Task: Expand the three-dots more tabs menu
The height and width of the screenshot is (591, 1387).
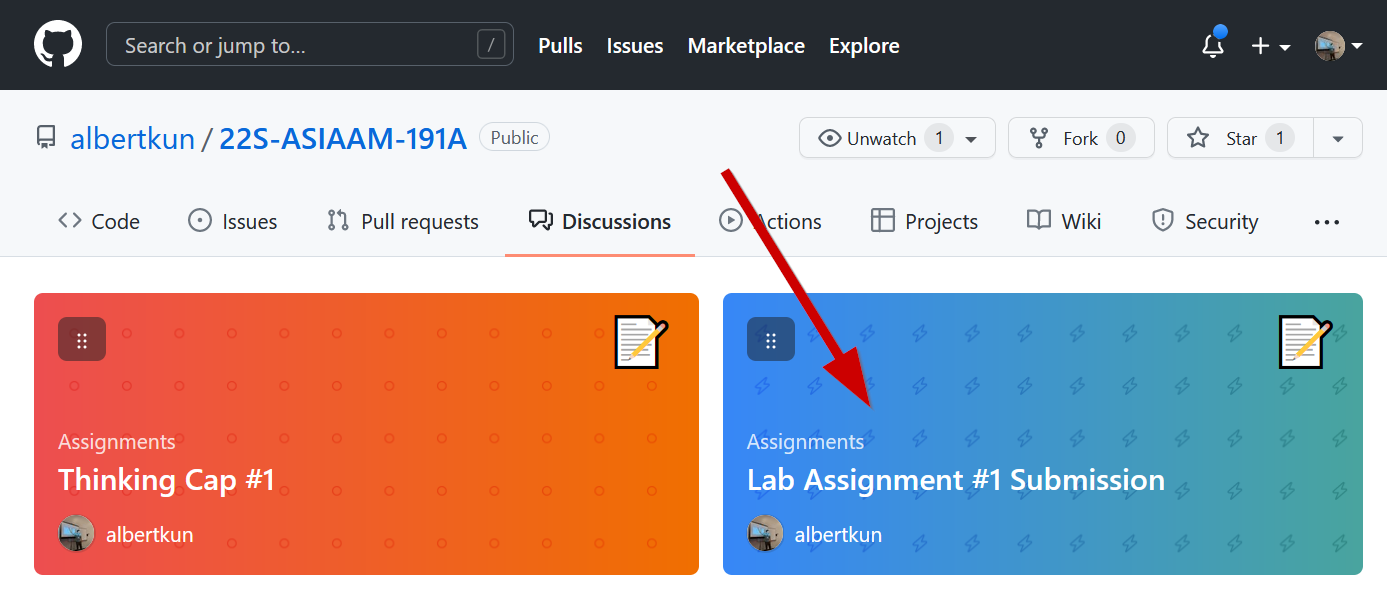Action: tap(1326, 222)
